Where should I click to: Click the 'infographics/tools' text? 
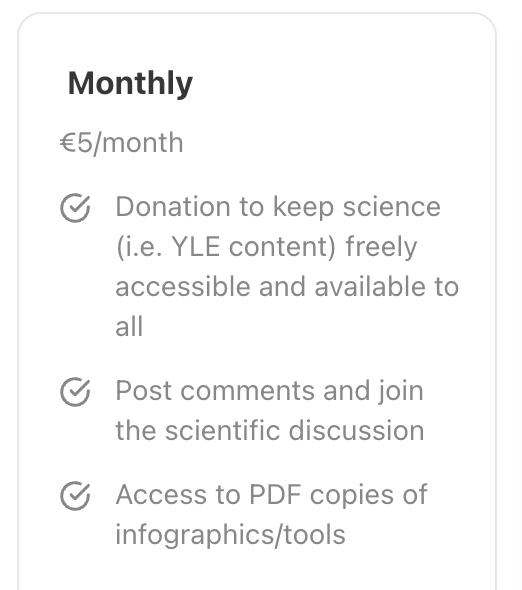pos(230,535)
